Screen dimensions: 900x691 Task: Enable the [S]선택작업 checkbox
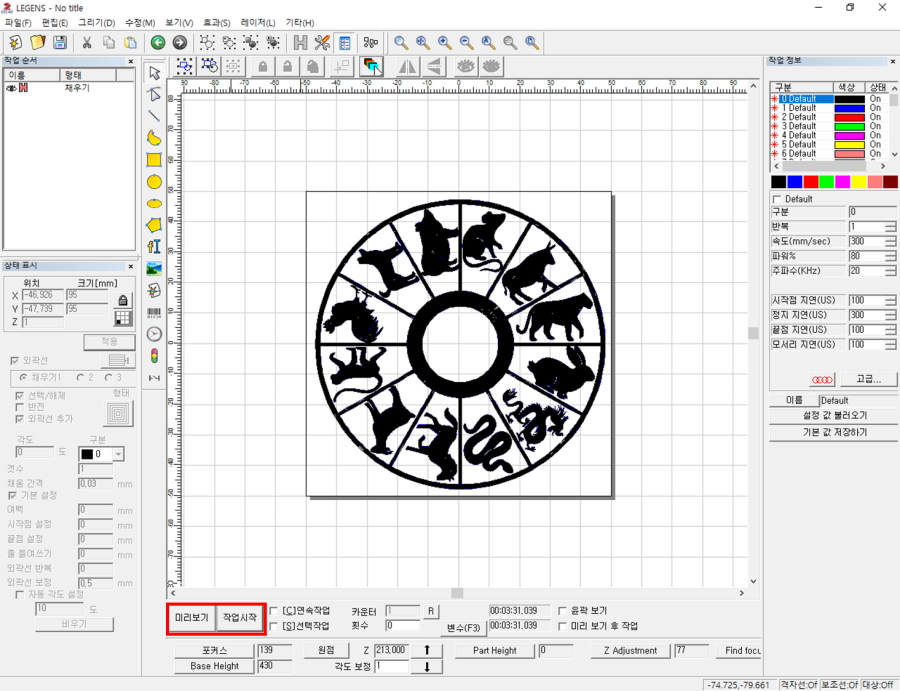pyautogui.click(x=274, y=626)
